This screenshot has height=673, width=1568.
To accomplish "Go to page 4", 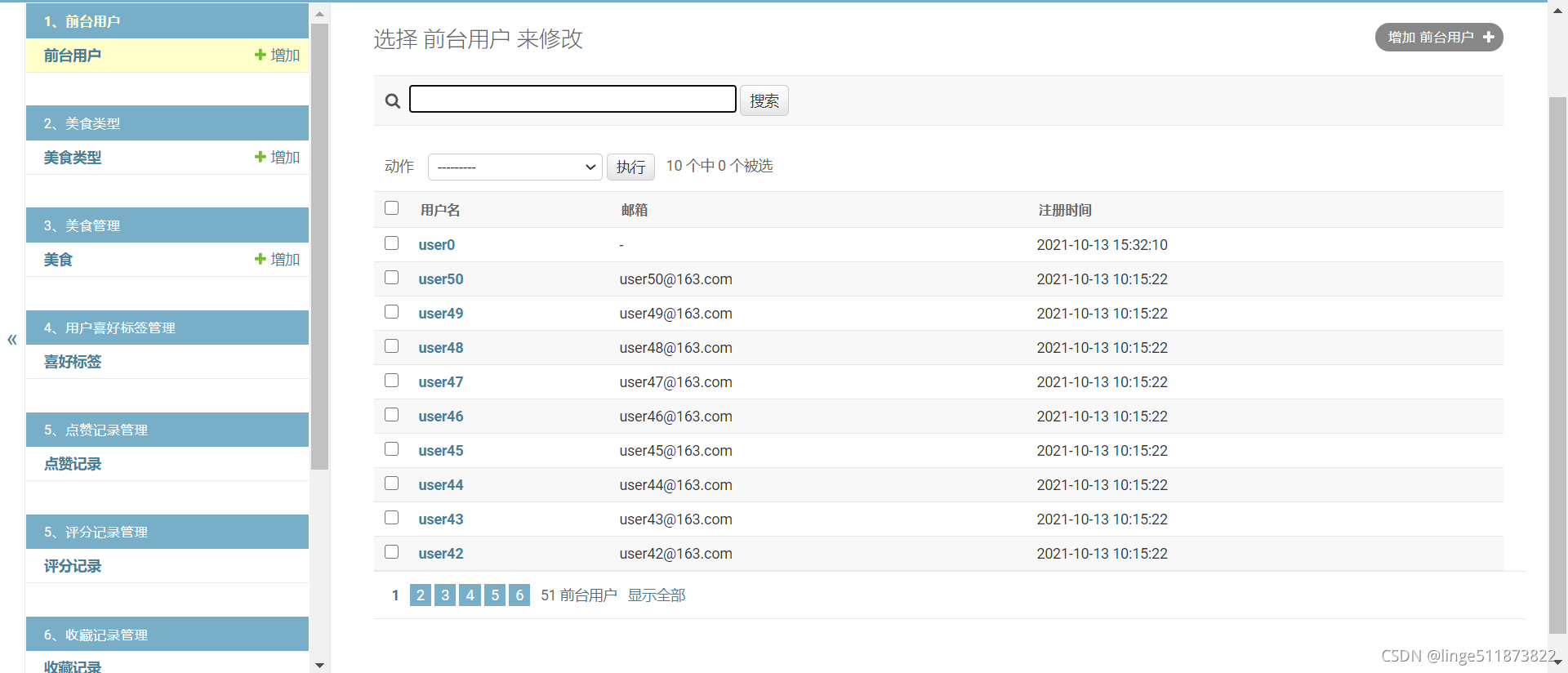I will click(470, 595).
